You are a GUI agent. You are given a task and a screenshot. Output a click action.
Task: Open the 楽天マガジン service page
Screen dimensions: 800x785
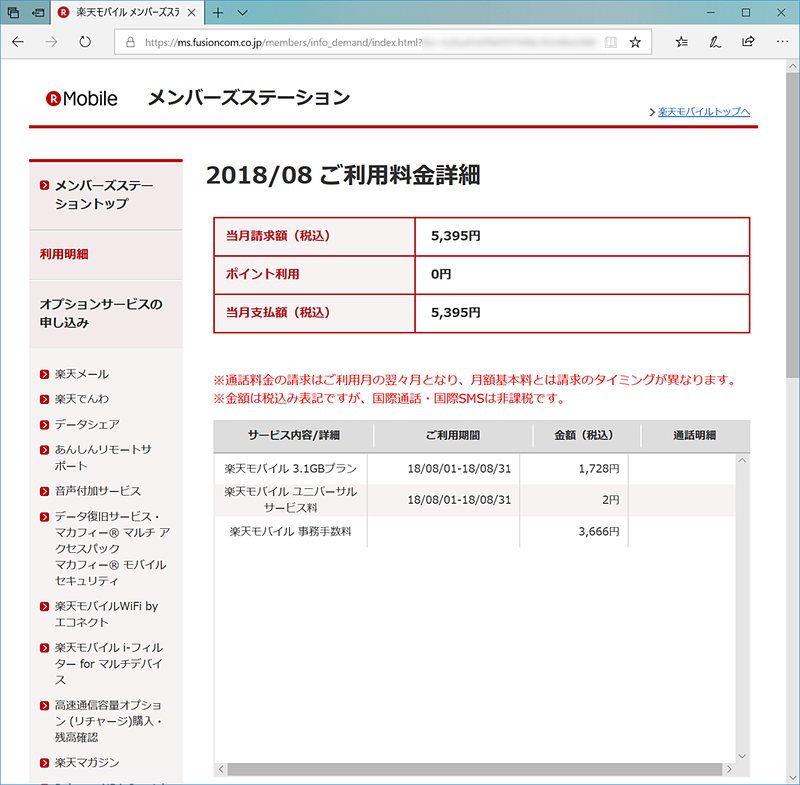[x=84, y=762]
